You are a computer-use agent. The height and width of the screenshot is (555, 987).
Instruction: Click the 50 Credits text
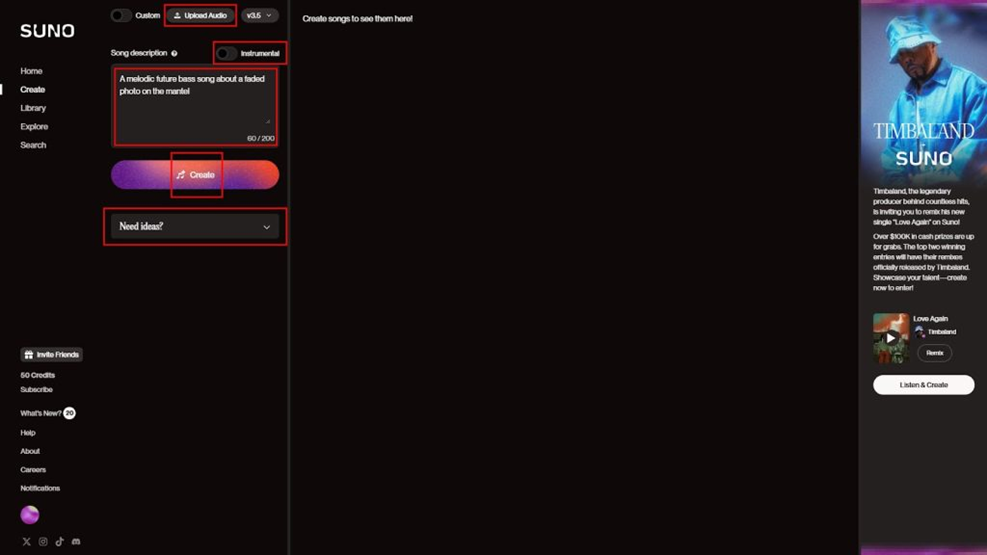(38, 375)
